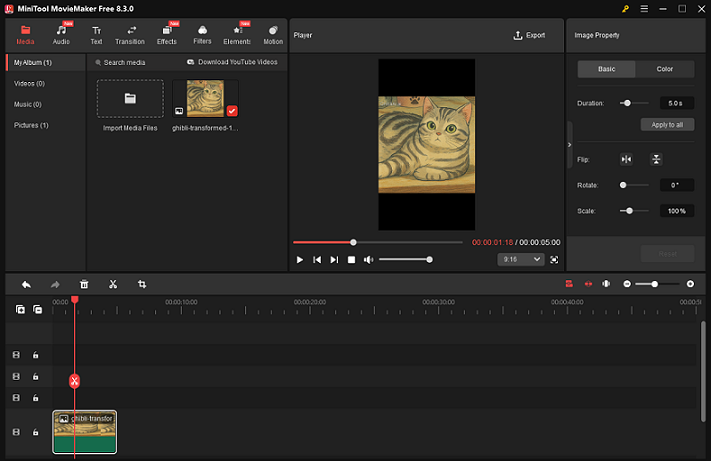
Task: Go to previous frame
Action: 317,260
